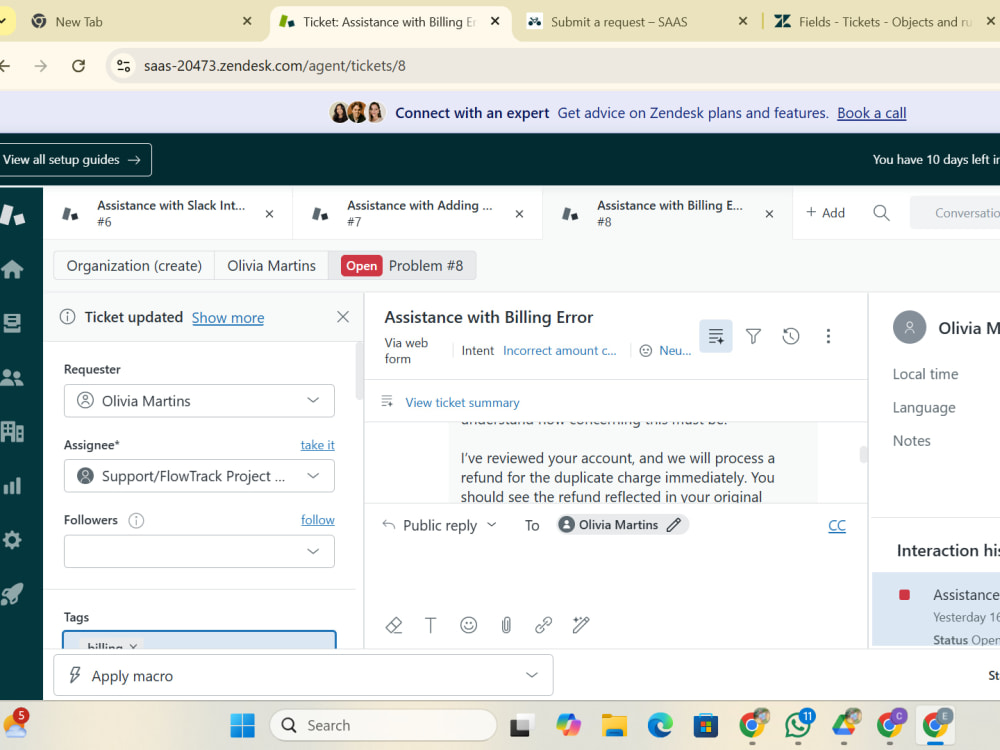Click the Add new tab button
This screenshot has width=1000, height=750.
pyautogui.click(x=825, y=212)
